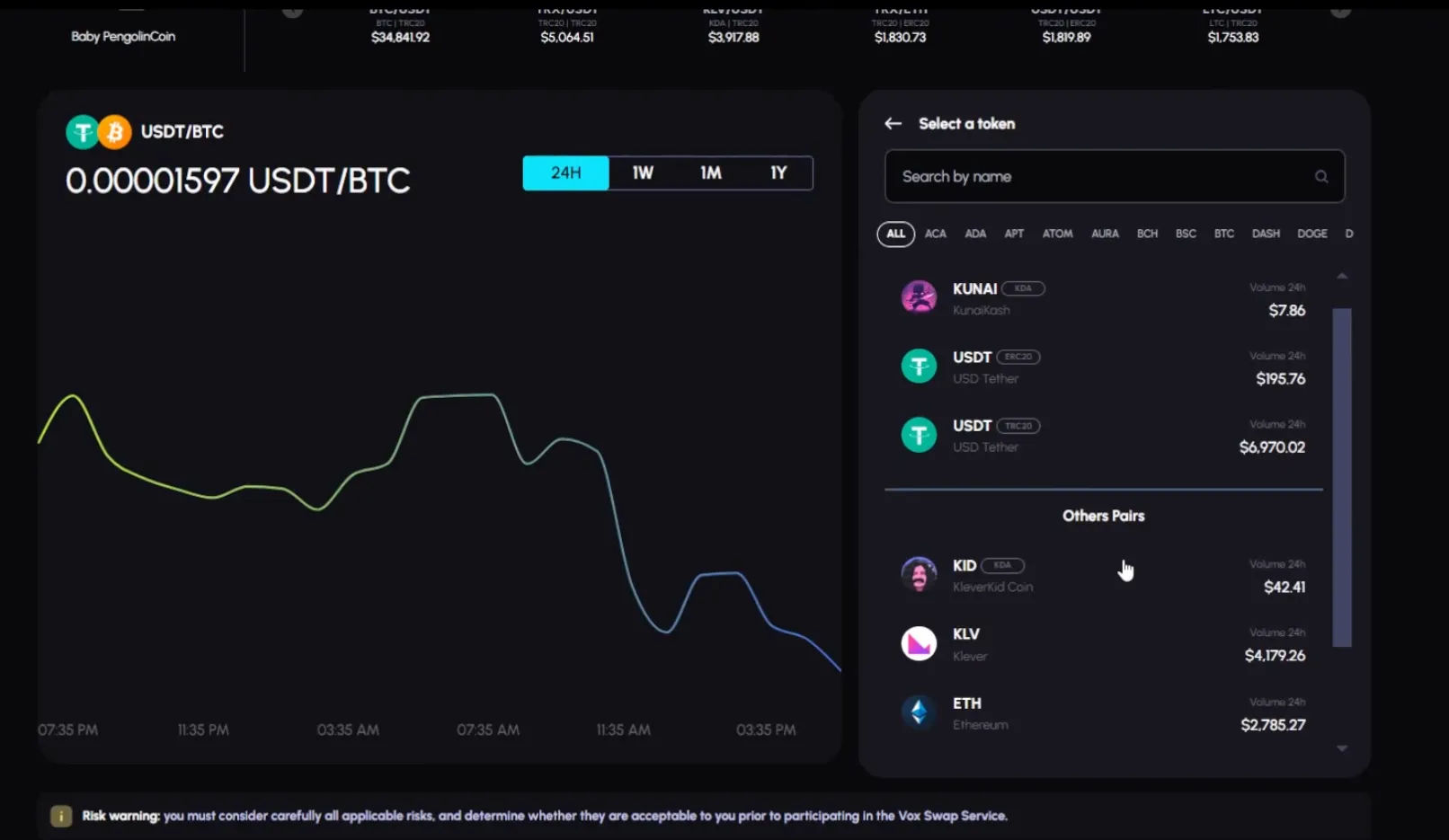The image size is (1449, 840).
Task: Filter tokens by BTC
Action: click(1224, 234)
